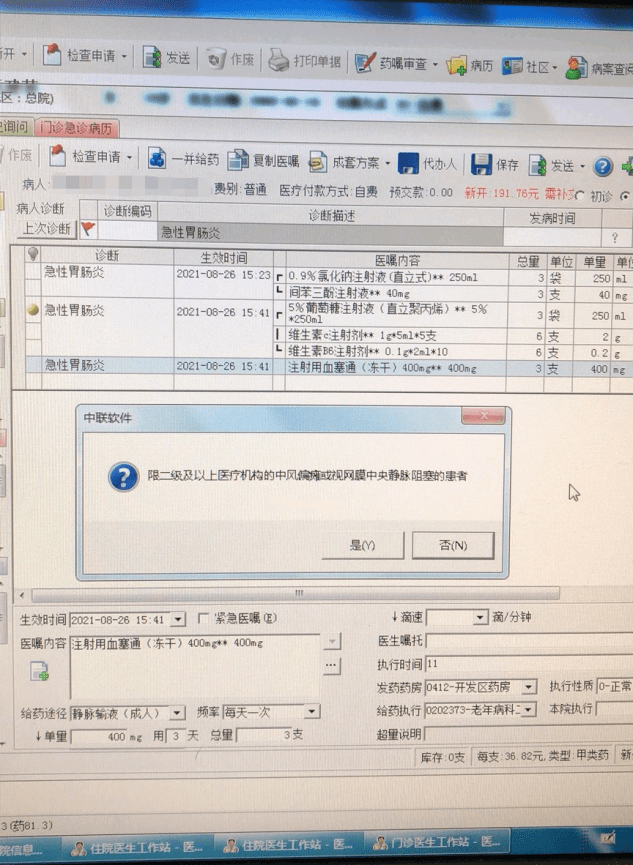Click 保存 floppy disk icon
The height and width of the screenshot is (865, 633).
coord(481,164)
